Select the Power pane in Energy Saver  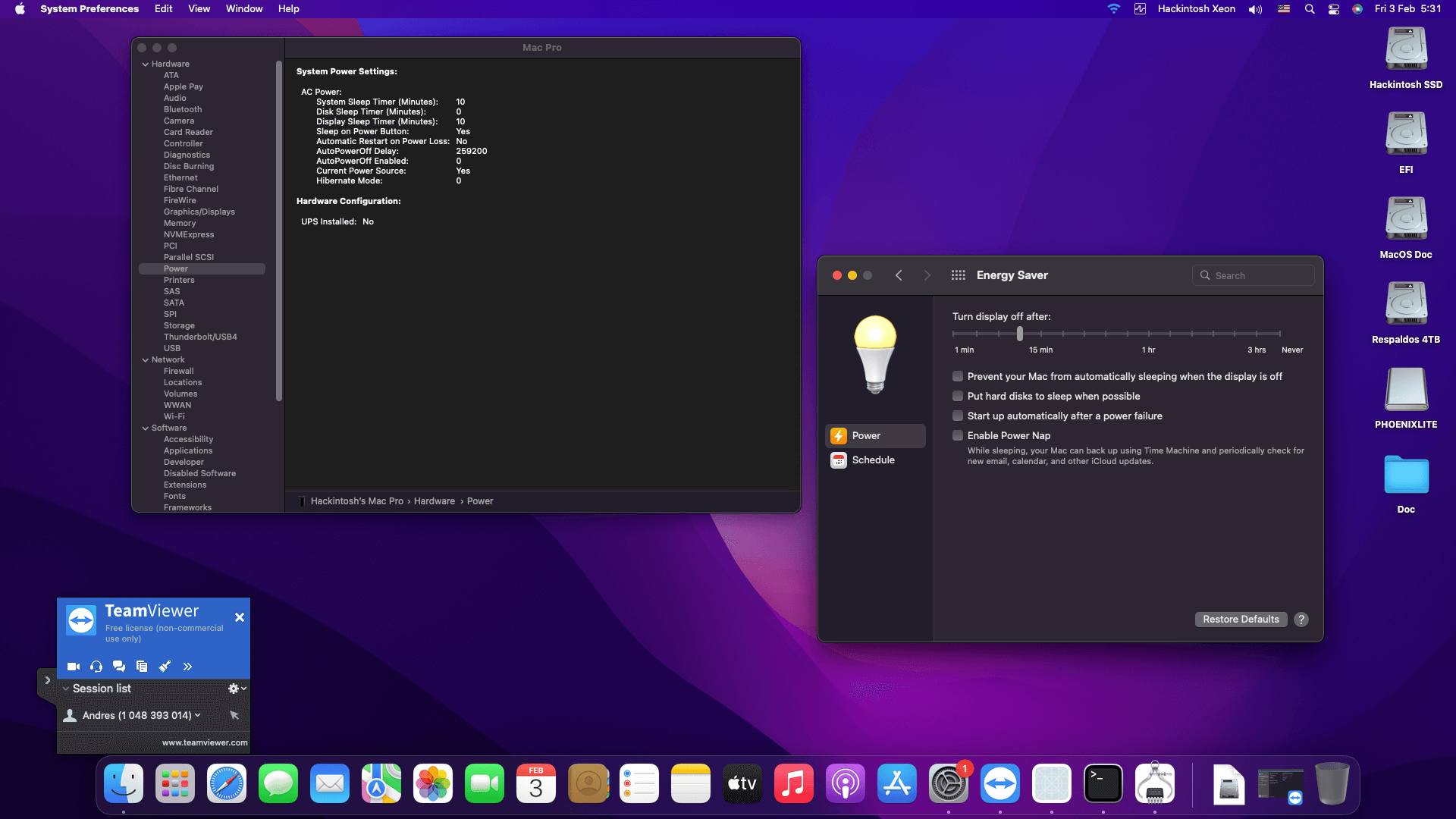875,436
